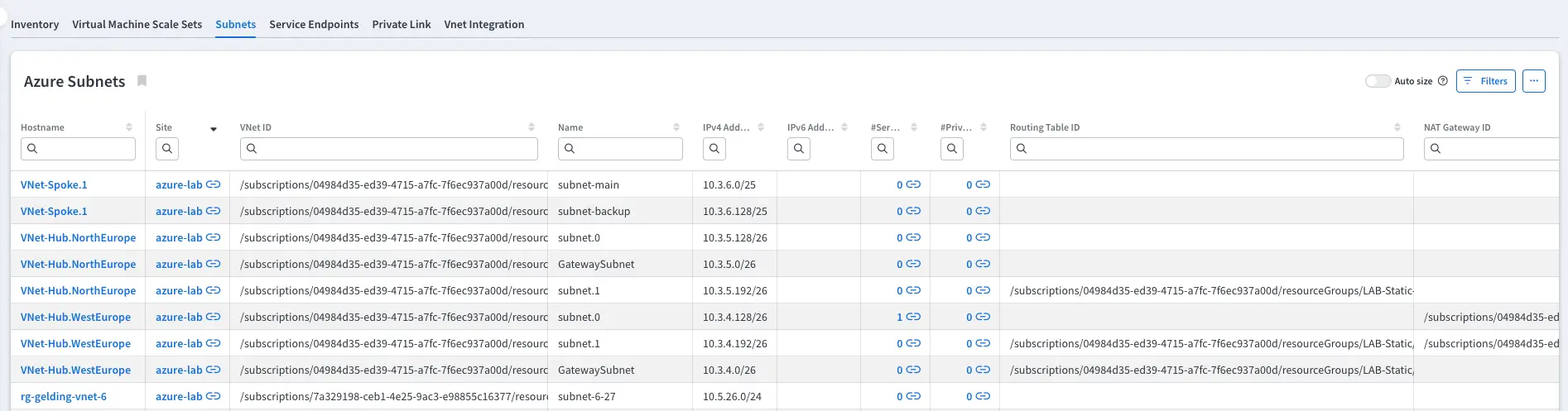Open the Private Link tab

click(402, 24)
